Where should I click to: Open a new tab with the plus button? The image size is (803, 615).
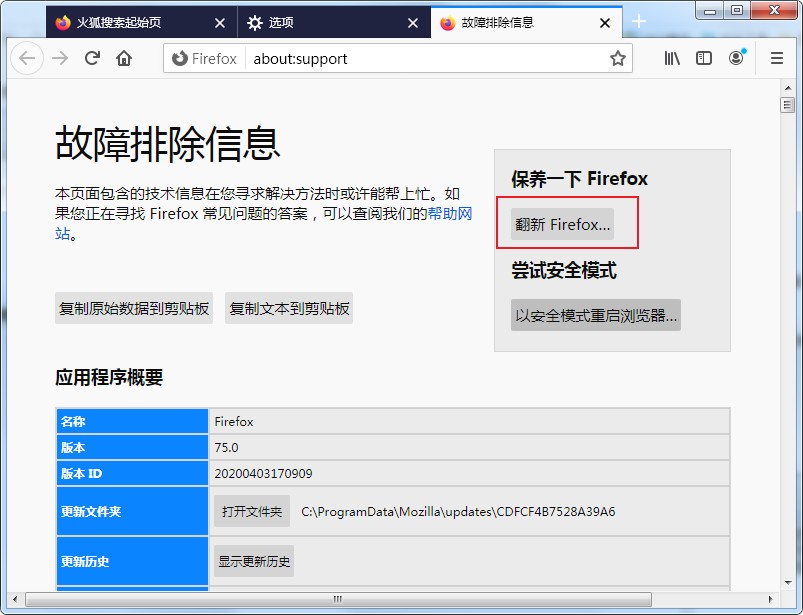point(638,21)
